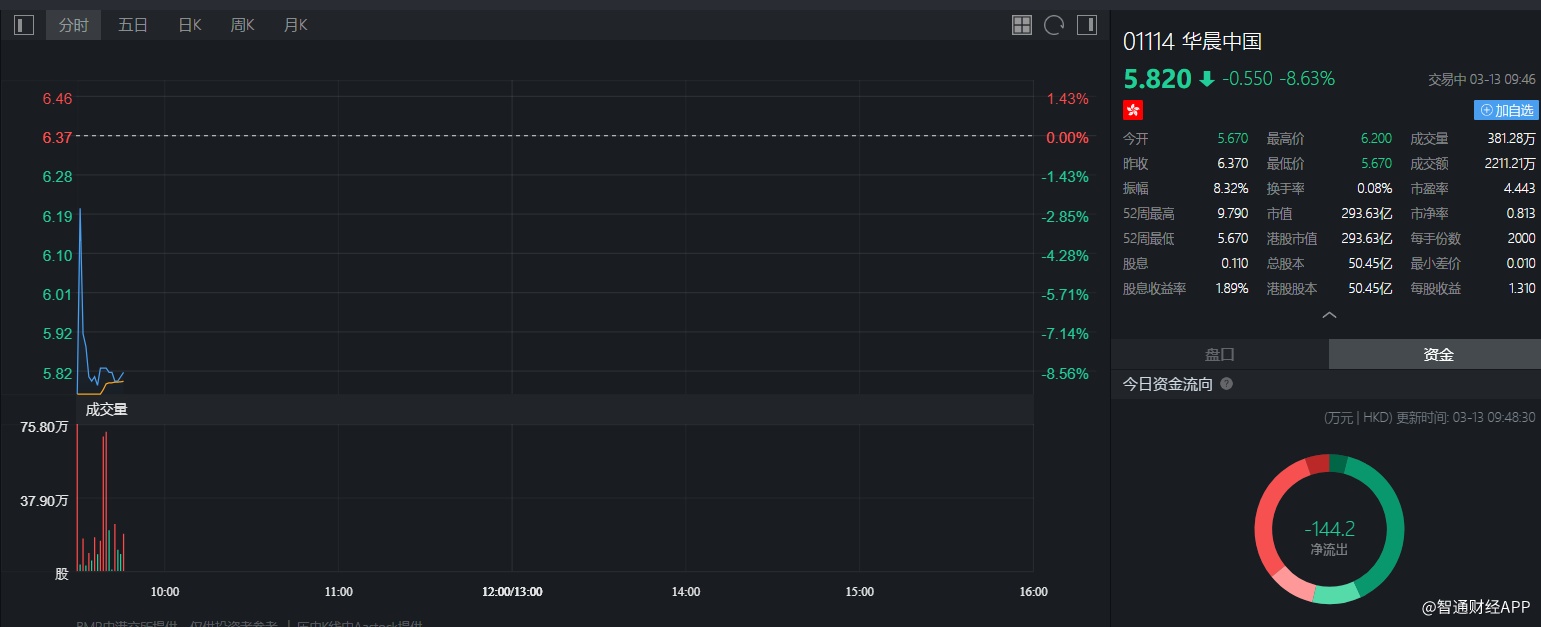Switch to 五日 chart view
This screenshot has width=1541, height=627.
pyautogui.click(x=133, y=25)
